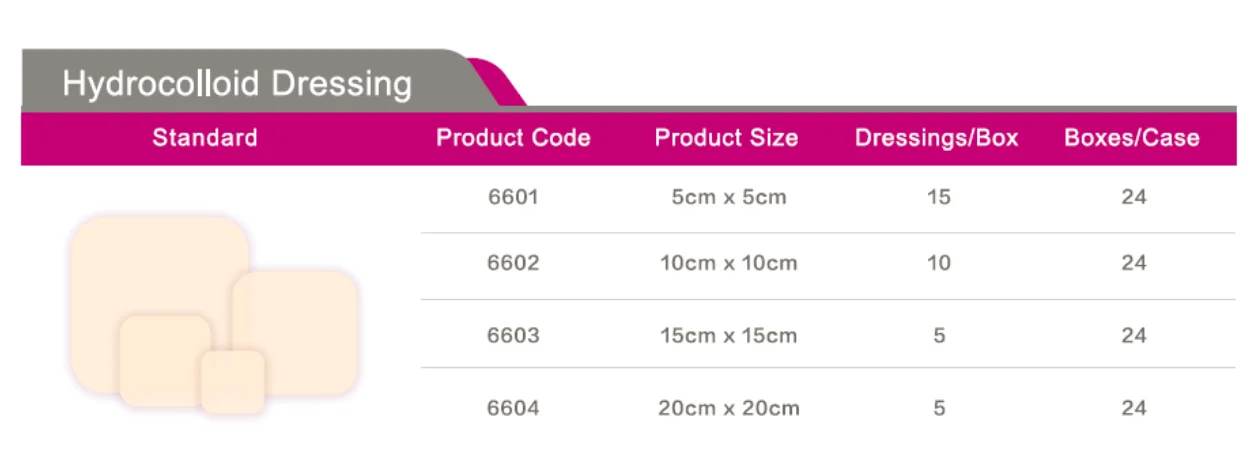
Task: Click the Standard column header
Action: [x=204, y=138]
